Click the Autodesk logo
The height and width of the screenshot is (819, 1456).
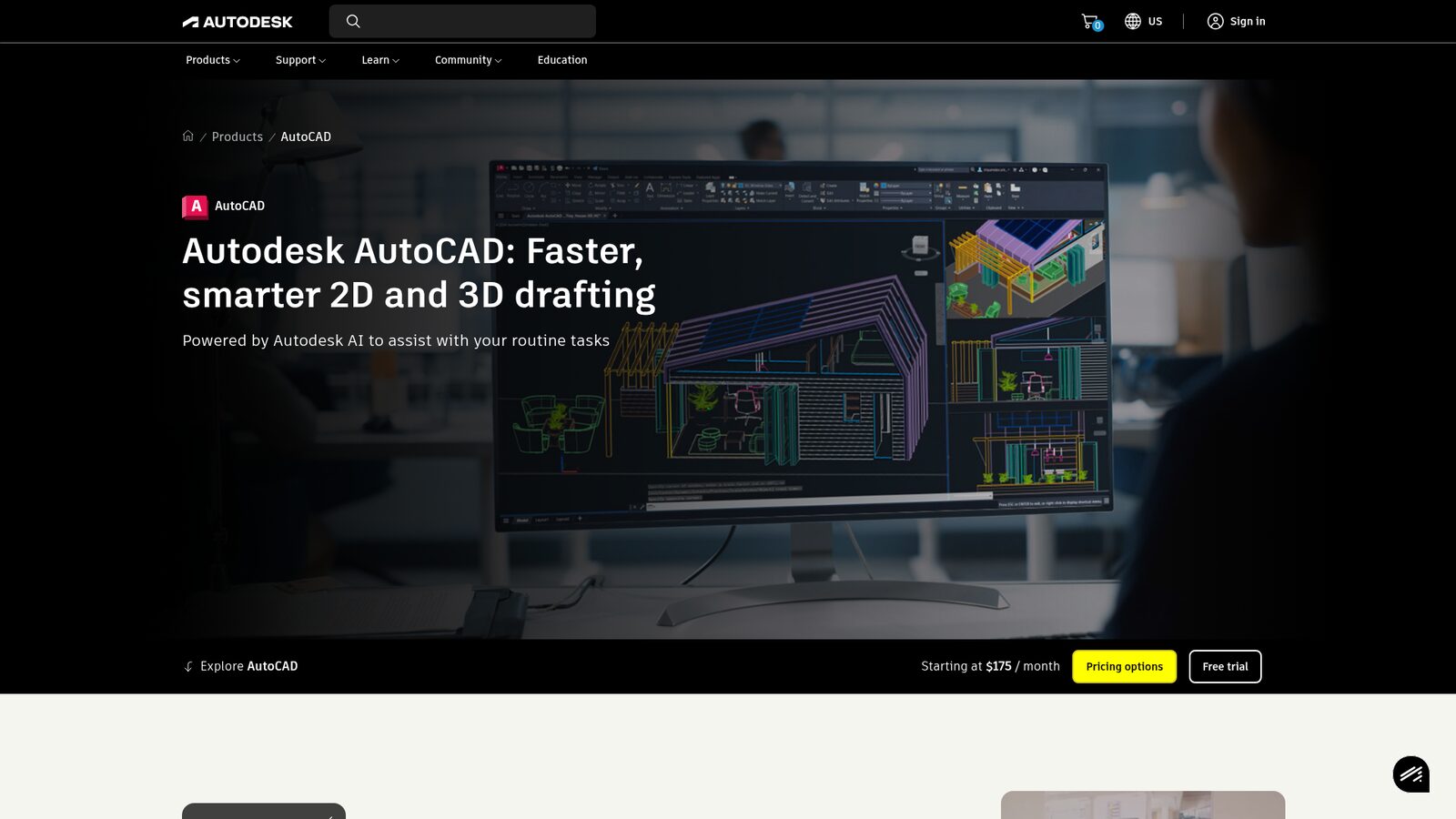coord(238,22)
